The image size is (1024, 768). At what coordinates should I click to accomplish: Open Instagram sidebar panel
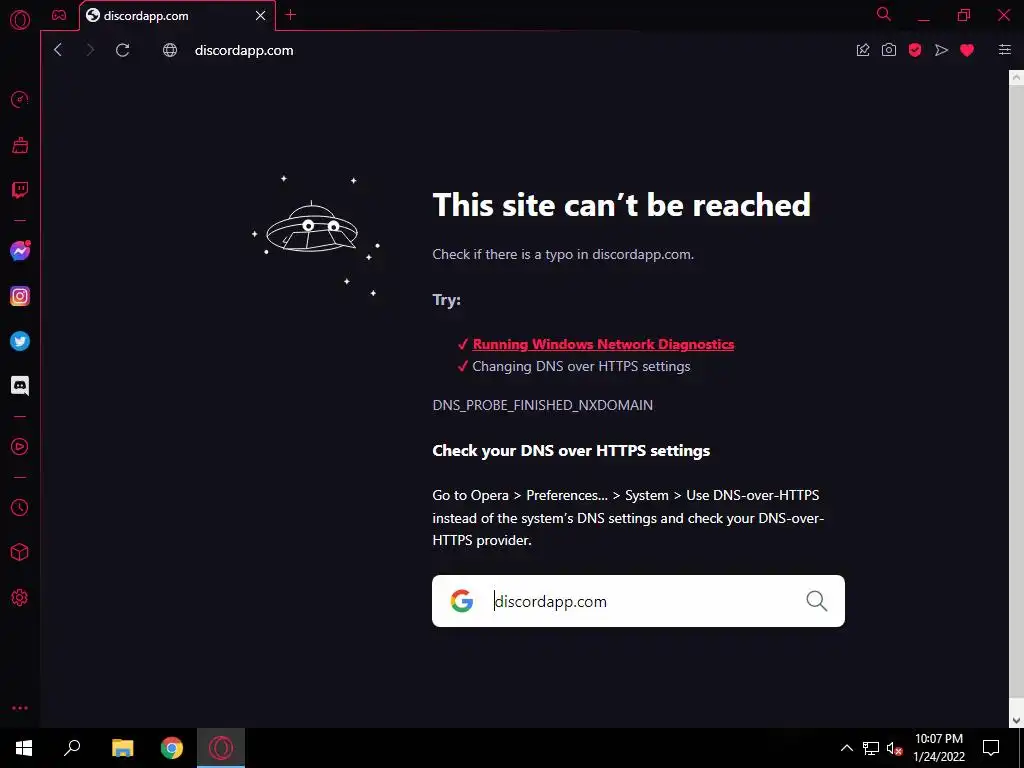pos(20,296)
